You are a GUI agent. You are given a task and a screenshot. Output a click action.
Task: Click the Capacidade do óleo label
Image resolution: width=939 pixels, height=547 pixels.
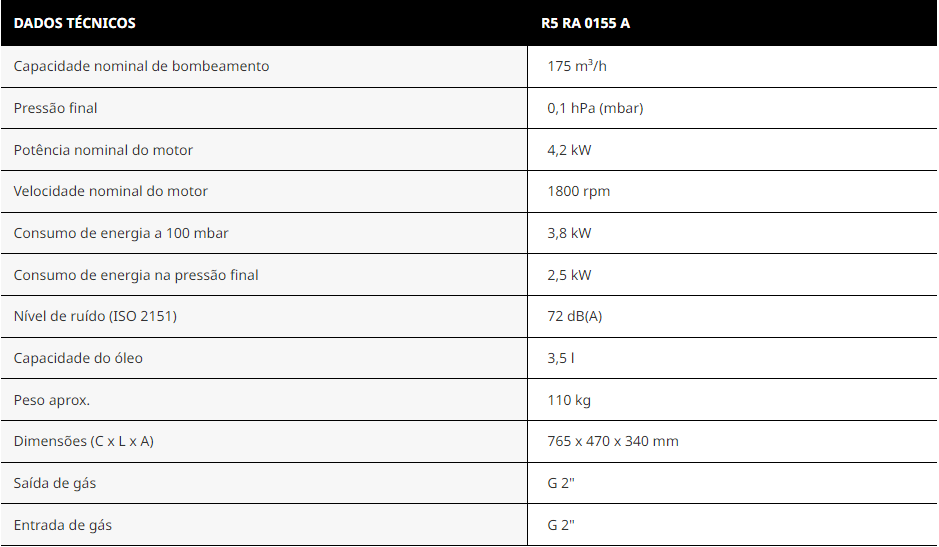(x=78, y=358)
